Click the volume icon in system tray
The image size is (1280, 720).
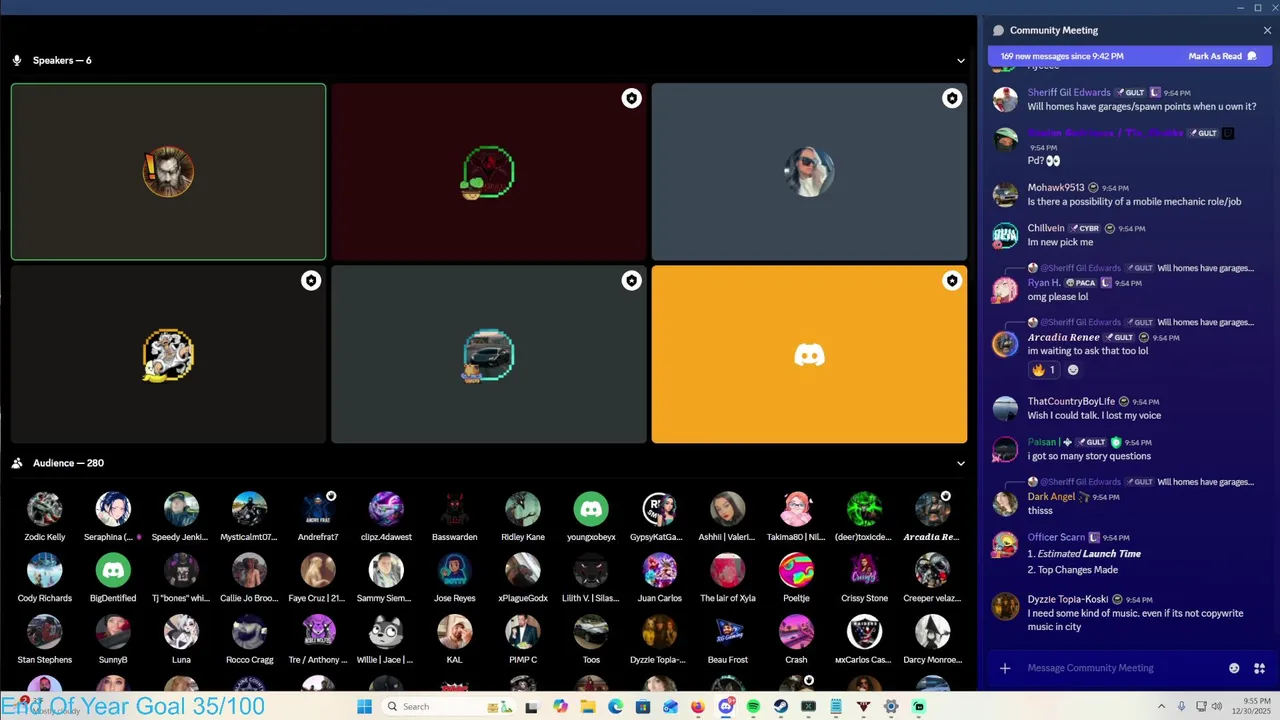click(1217, 706)
